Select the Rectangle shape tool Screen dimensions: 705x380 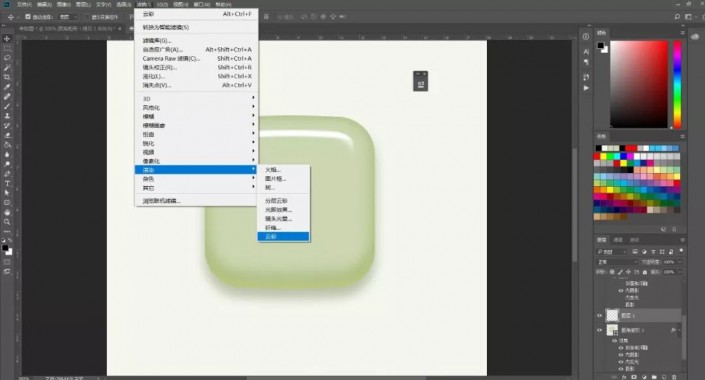[x=7, y=202]
